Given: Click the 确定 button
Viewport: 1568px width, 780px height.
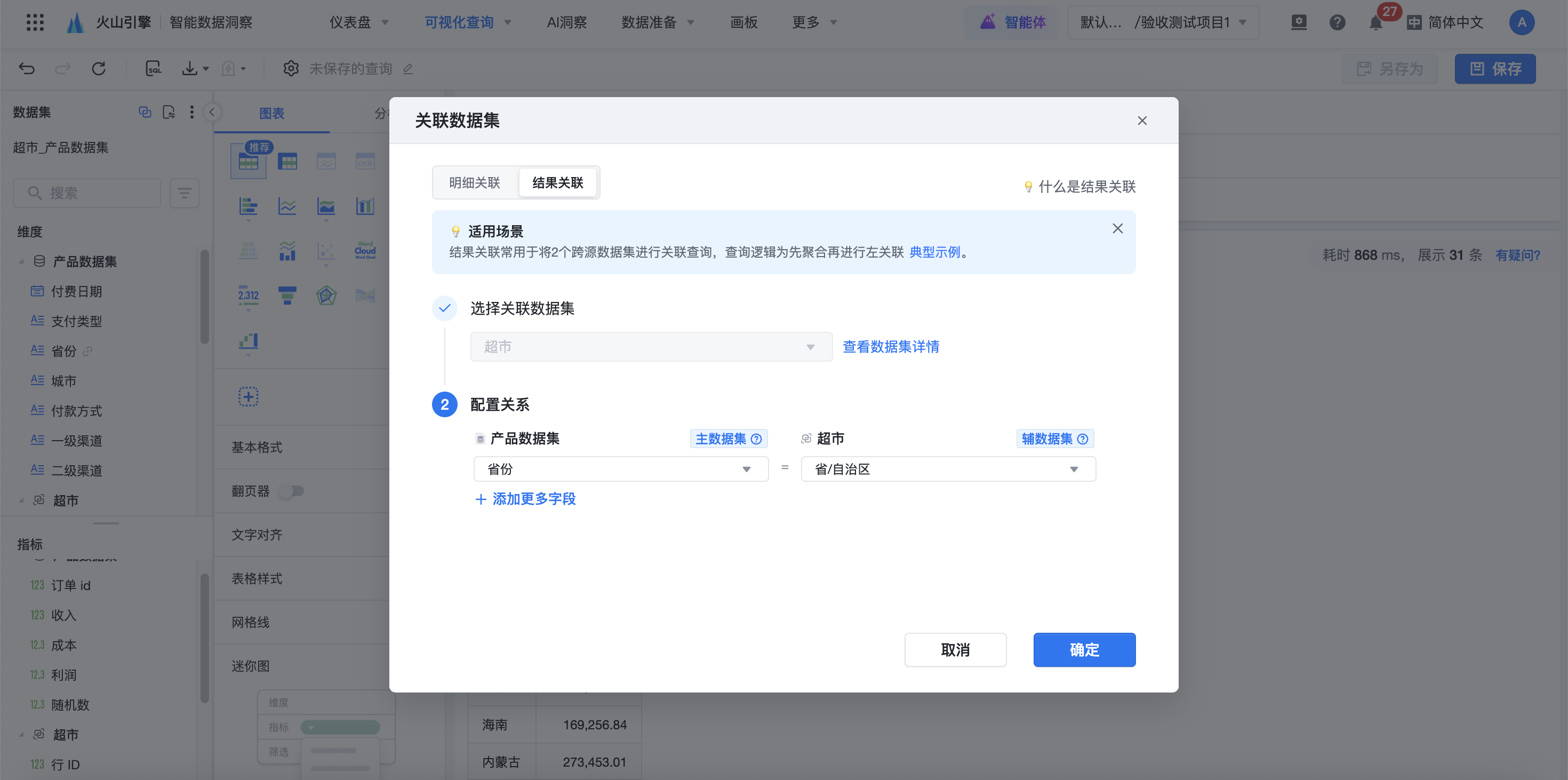Looking at the screenshot, I should pos(1084,650).
